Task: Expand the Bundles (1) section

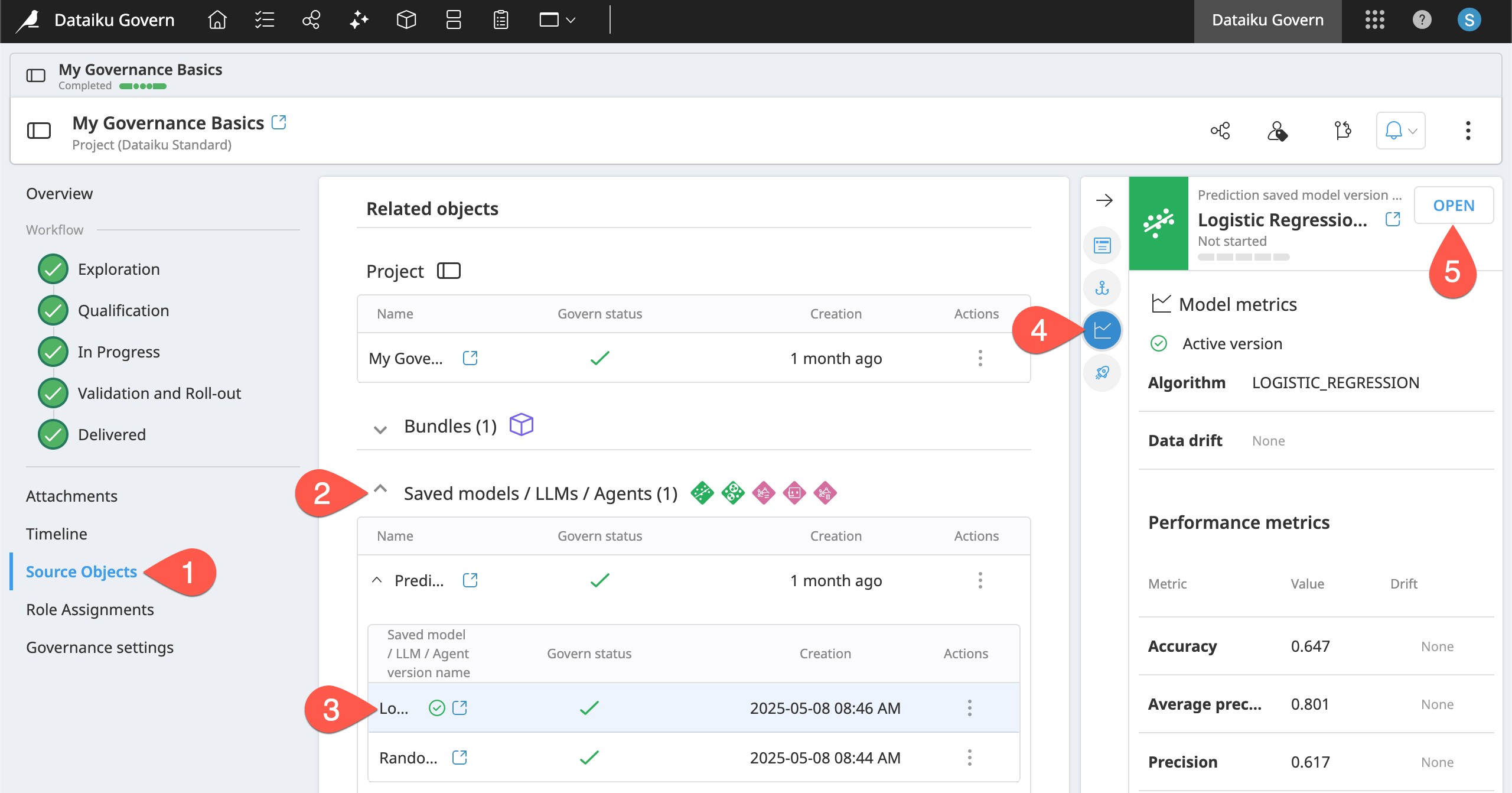Action: click(380, 429)
